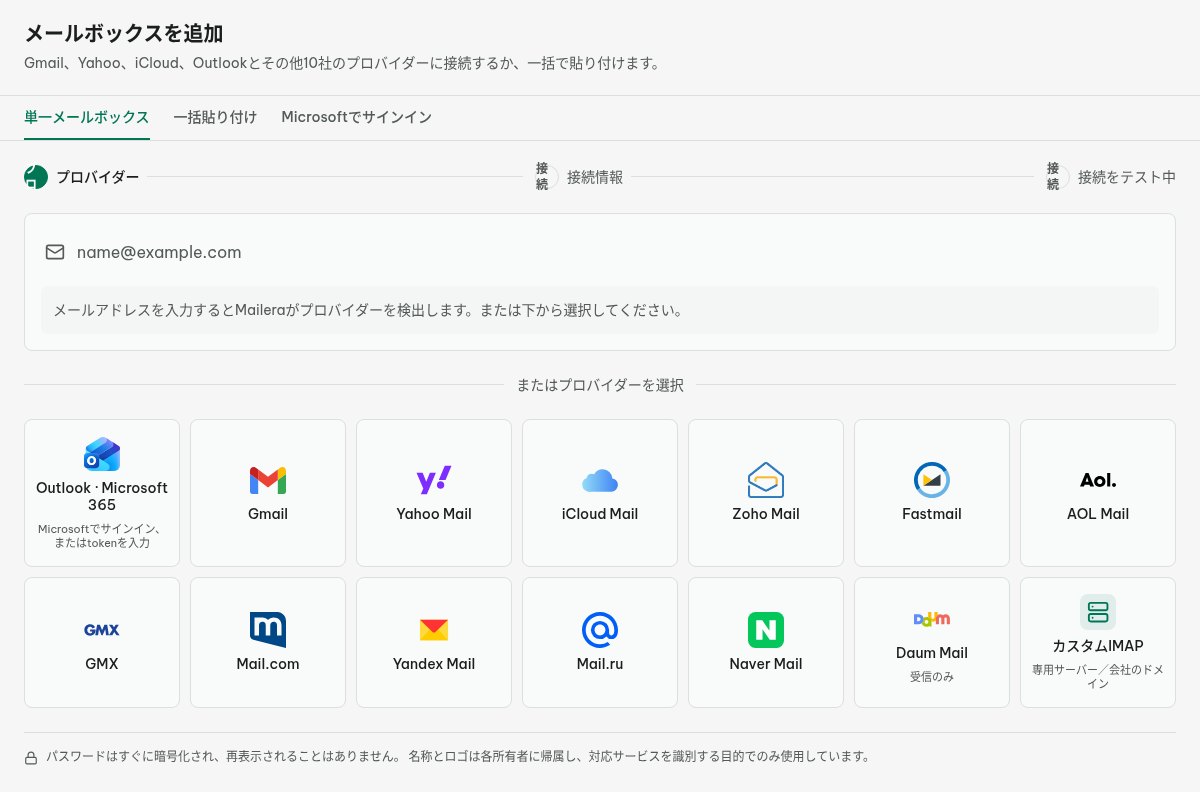The image size is (1200, 792).
Task: Click the またはプロバイダーを選択 divider label
Action: point(600,385)
